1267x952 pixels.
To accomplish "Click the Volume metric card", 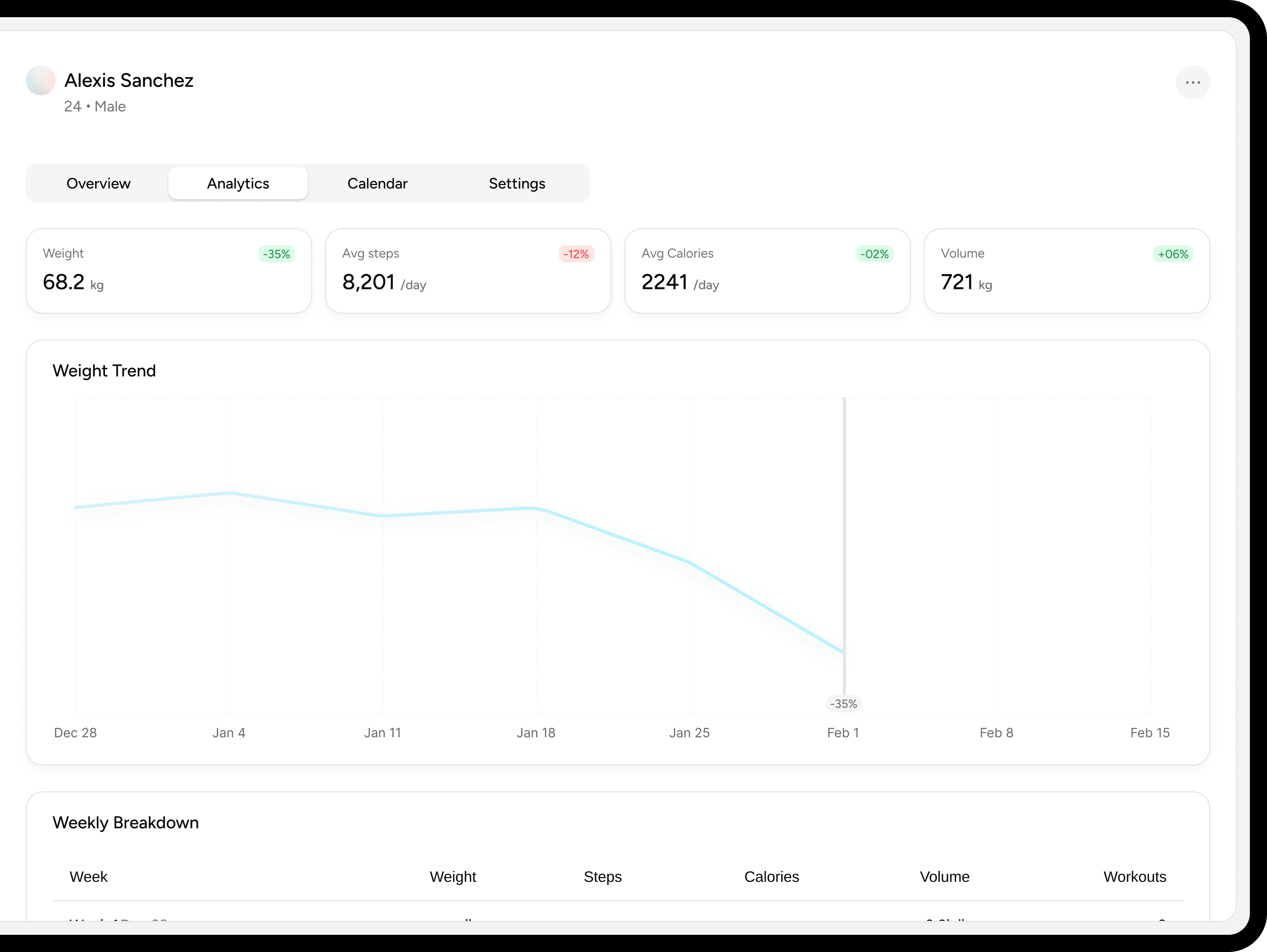I will coord(1066,271).
